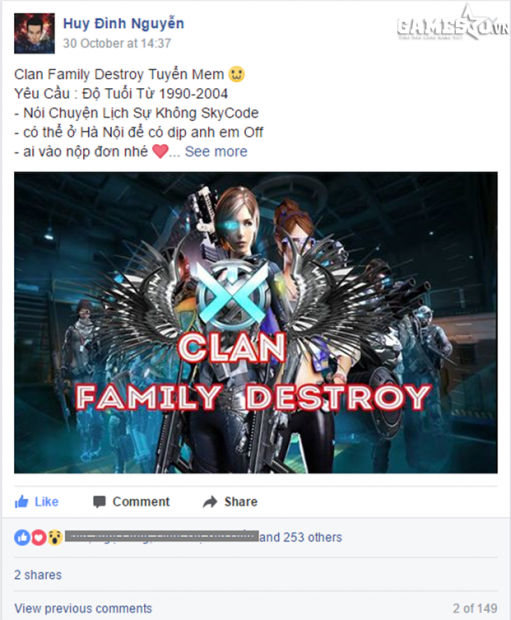Open the 2 shares list
The height and width of the screenshot is (620, 511).
(x=38, y=575)
